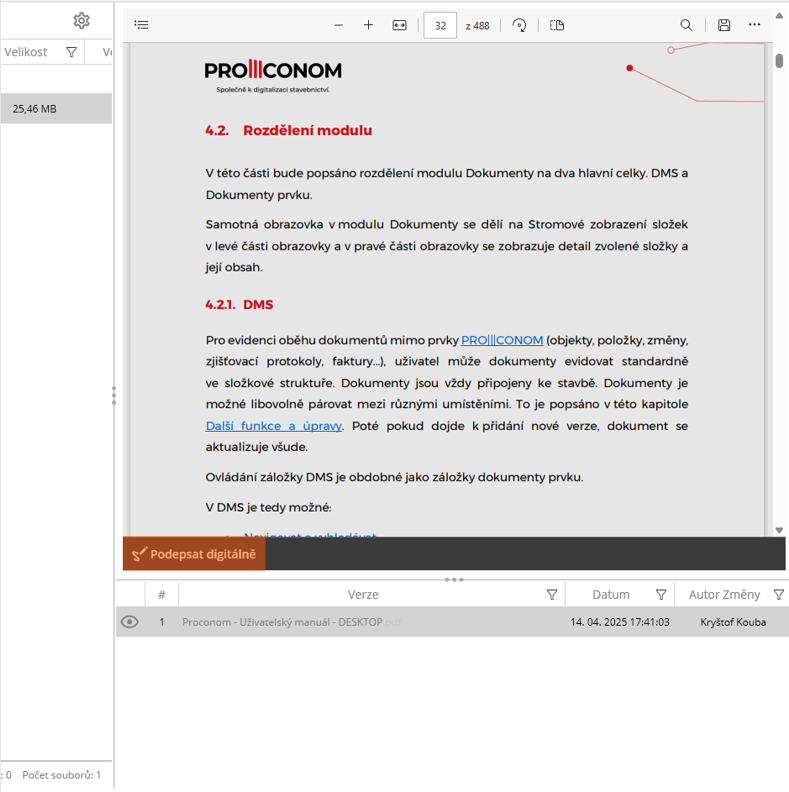Image resolution: width=789 pixels, height=792 pixels.
Task: Click the page number input field
Action: click(x=440, y=25)
